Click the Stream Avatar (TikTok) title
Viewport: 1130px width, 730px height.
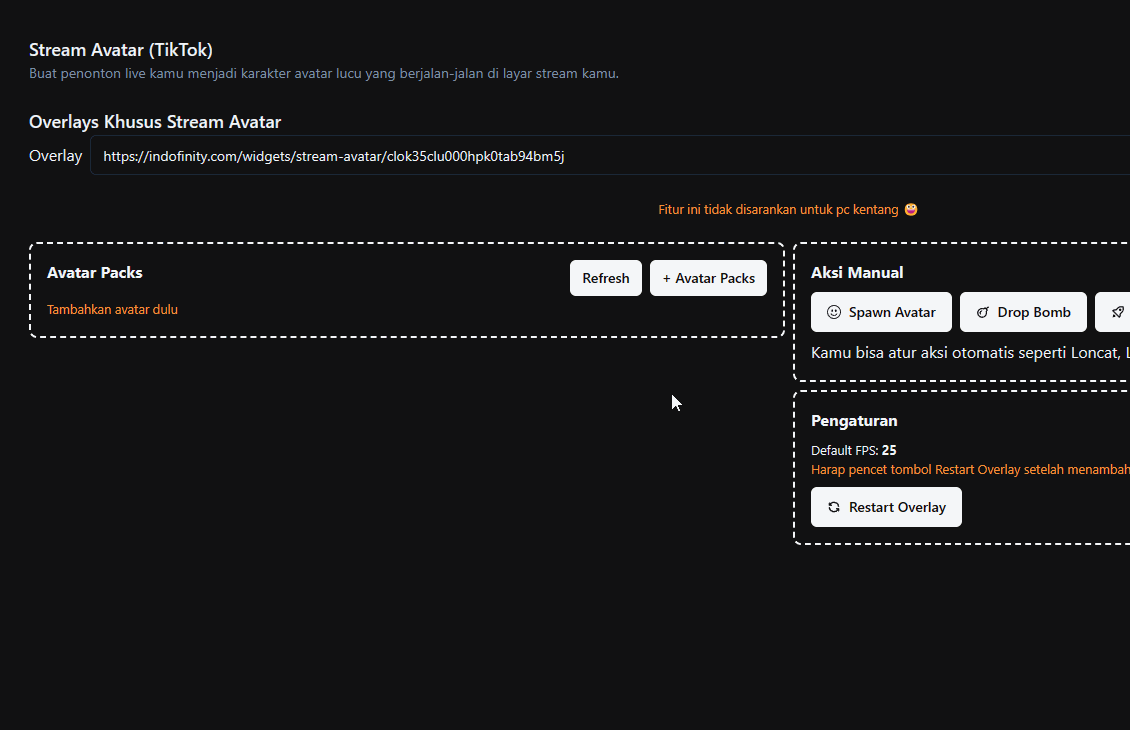(120, 50)
